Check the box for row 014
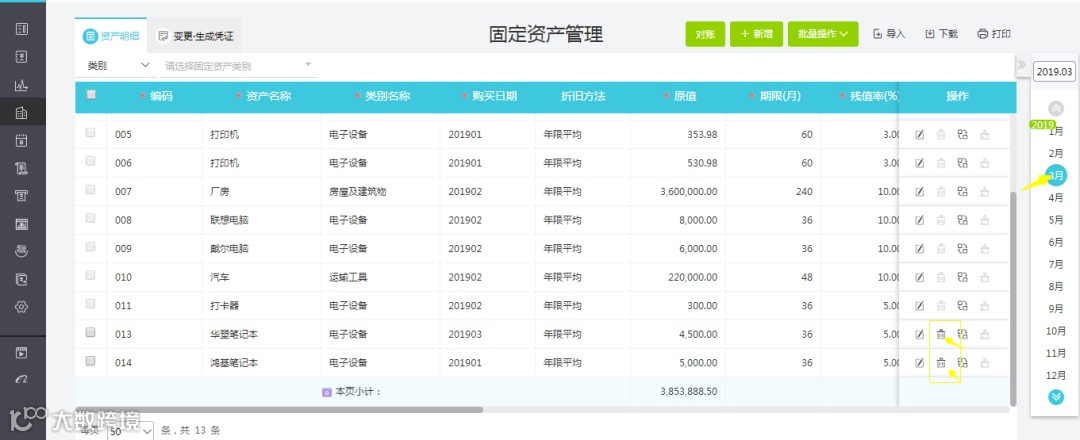This screenshot has height=440, width=1080. coord(90,360)
